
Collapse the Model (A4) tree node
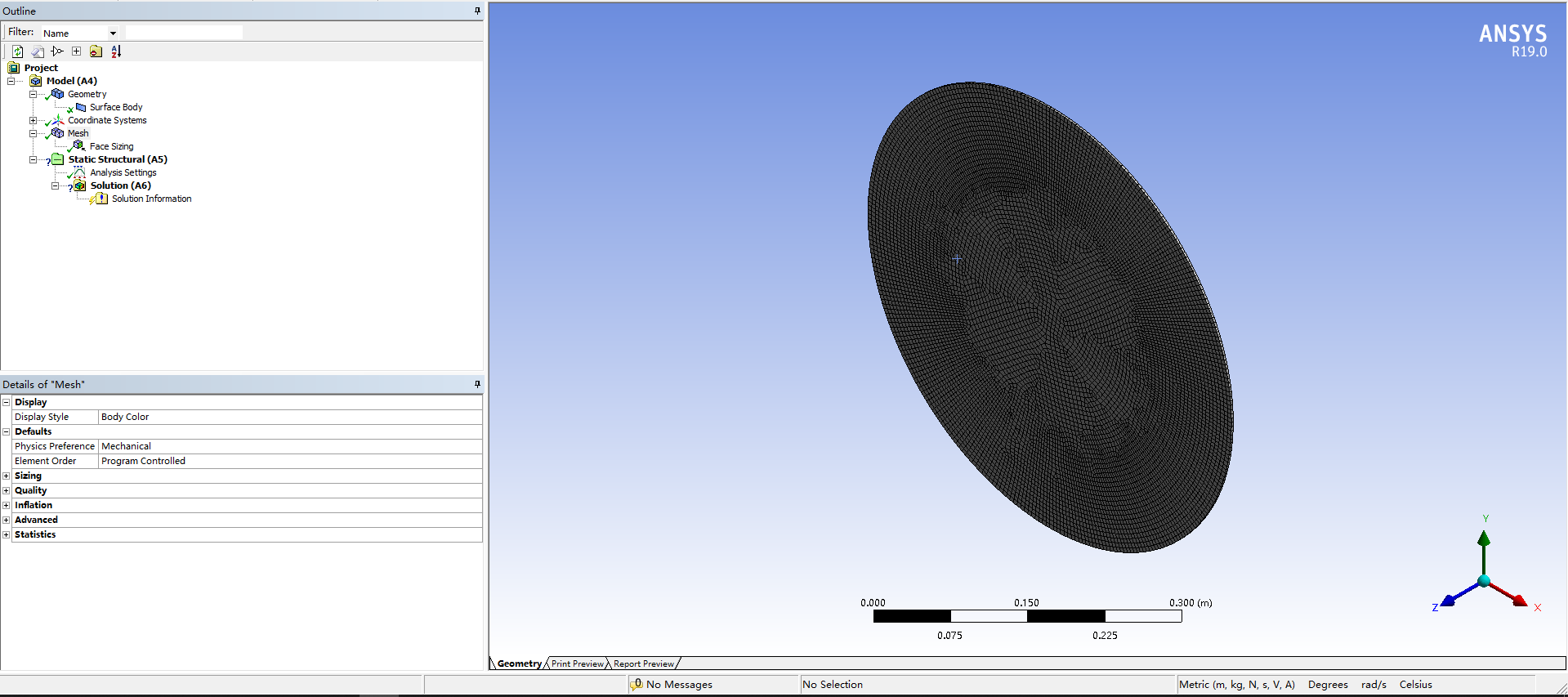(11, 81)
